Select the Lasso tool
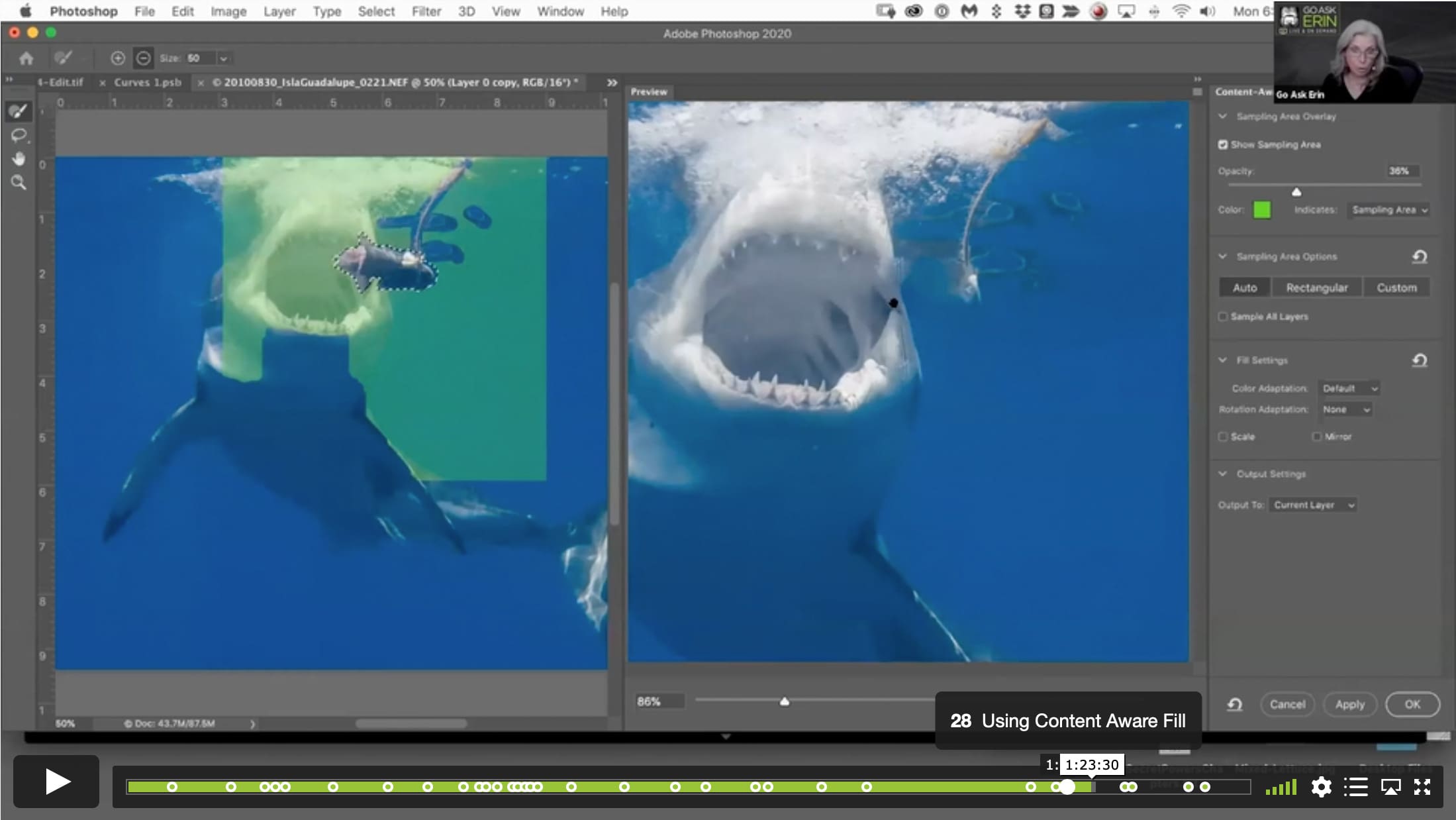The image size is (1456, 820). tap(19, 136)
